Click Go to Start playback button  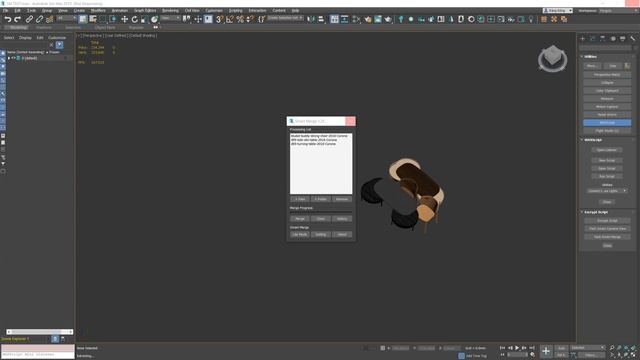[x=502, y=348]
